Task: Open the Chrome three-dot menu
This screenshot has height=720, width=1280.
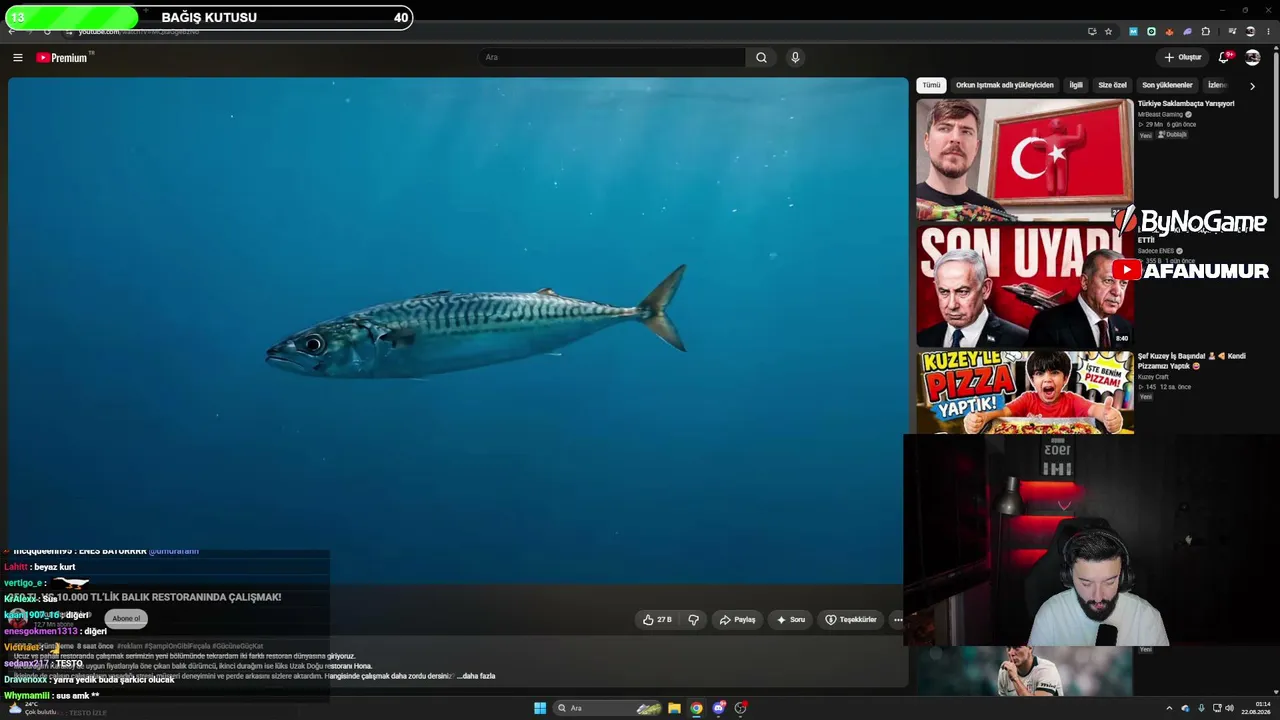Action: [1268, 32]
